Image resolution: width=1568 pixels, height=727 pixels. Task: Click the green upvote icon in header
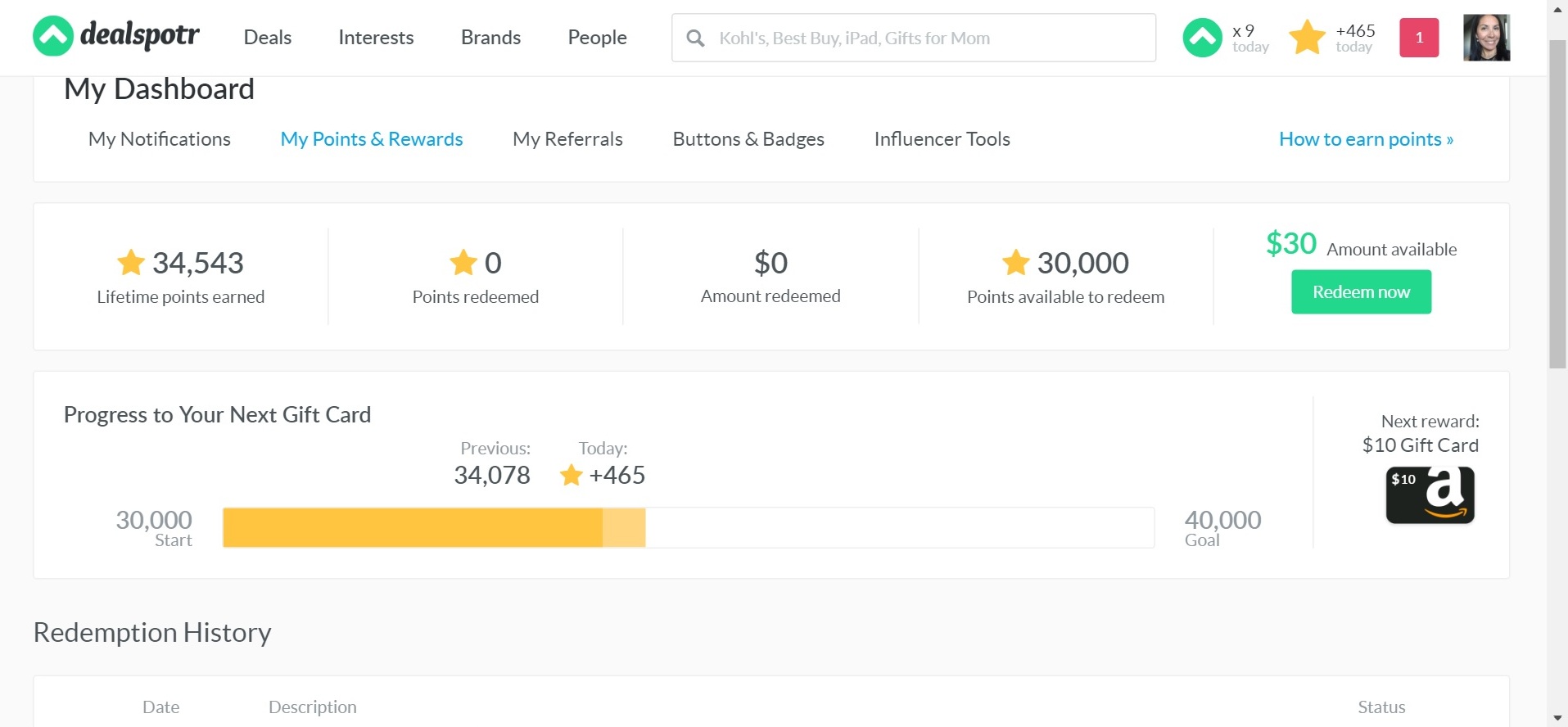1202,38
